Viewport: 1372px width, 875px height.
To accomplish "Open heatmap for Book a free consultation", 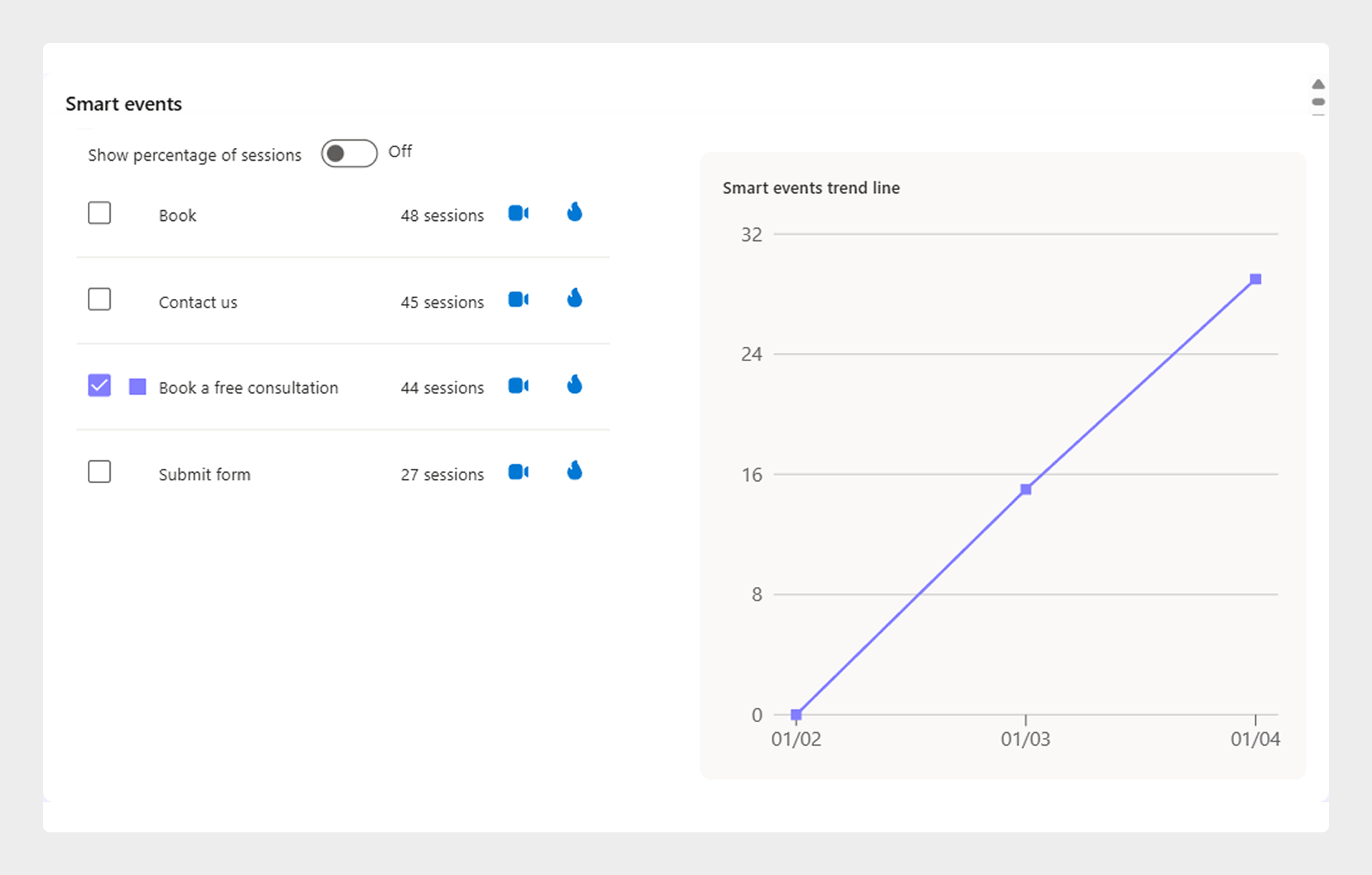I will click(x=575, y=385).
